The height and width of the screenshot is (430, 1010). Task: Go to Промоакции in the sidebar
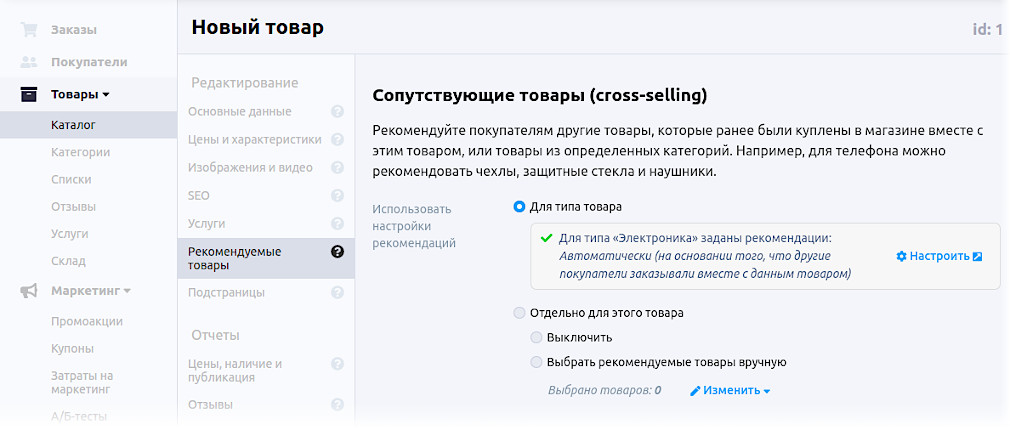[x=86, y=321]
